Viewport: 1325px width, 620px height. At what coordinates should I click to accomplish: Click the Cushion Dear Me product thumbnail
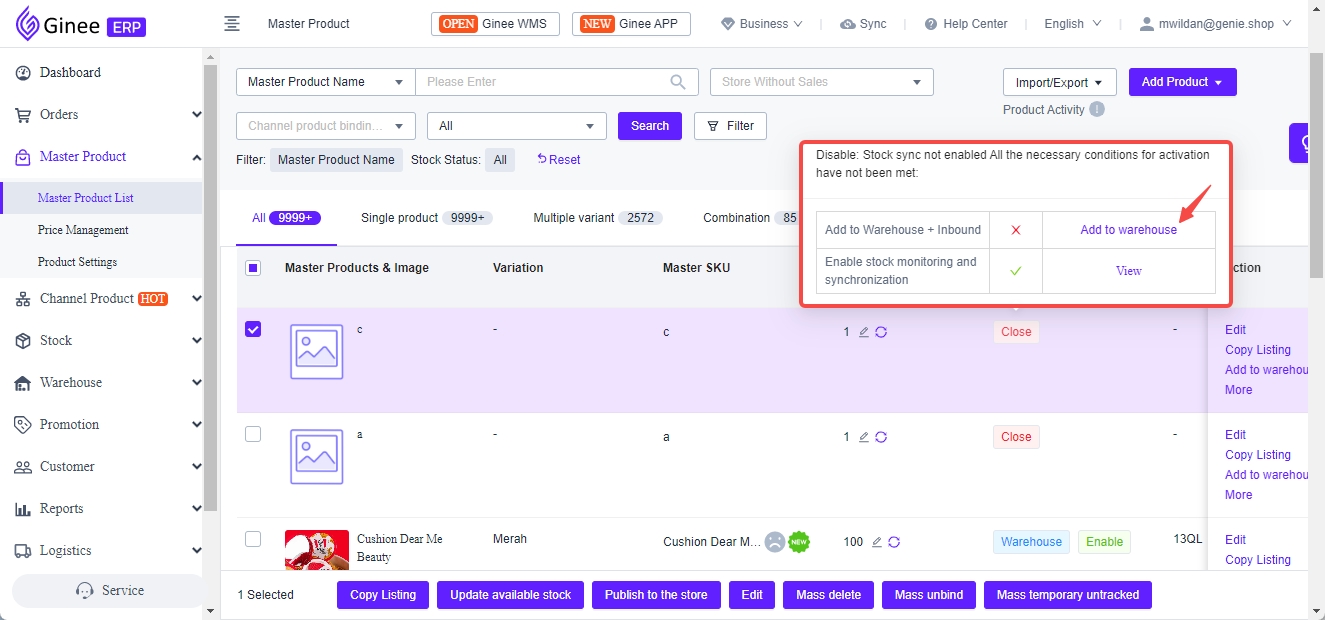coord(317,549)
